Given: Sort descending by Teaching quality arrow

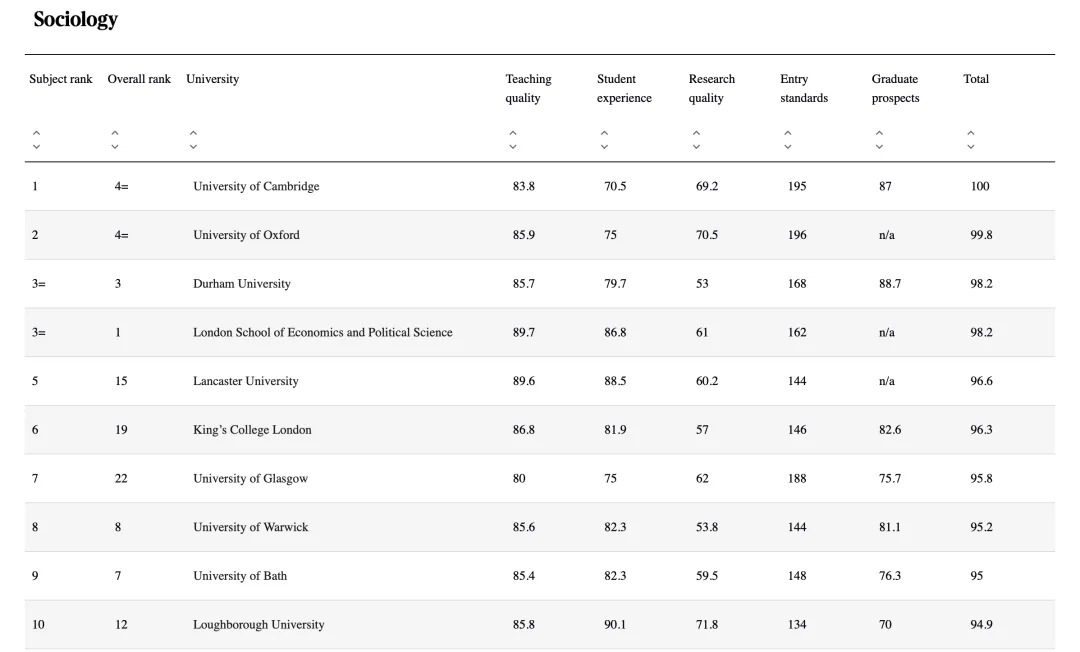Looking at the screenshot, I should point(513,147).
